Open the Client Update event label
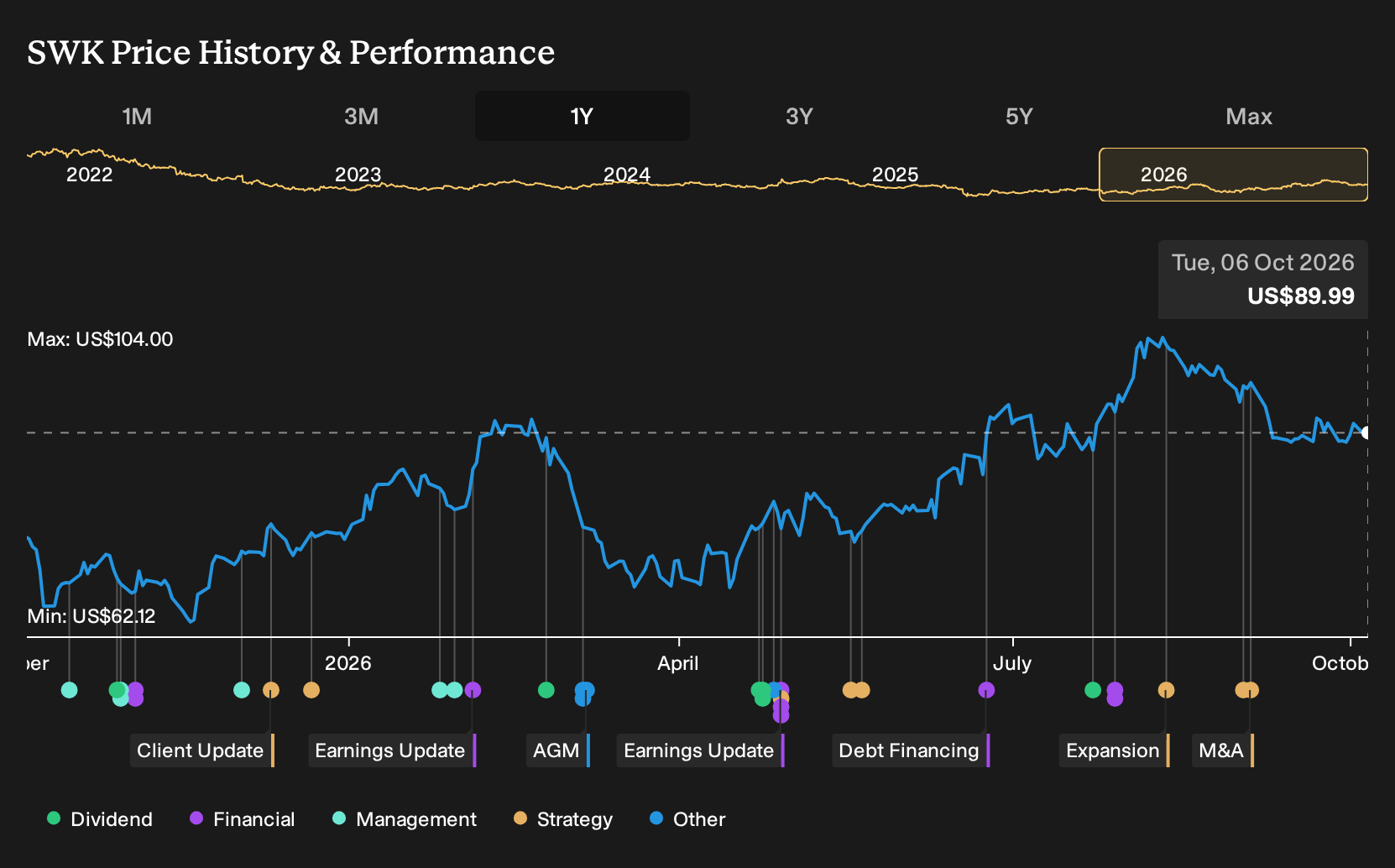The height and width of the screenshot is (868, 1395). click(202, 750)
